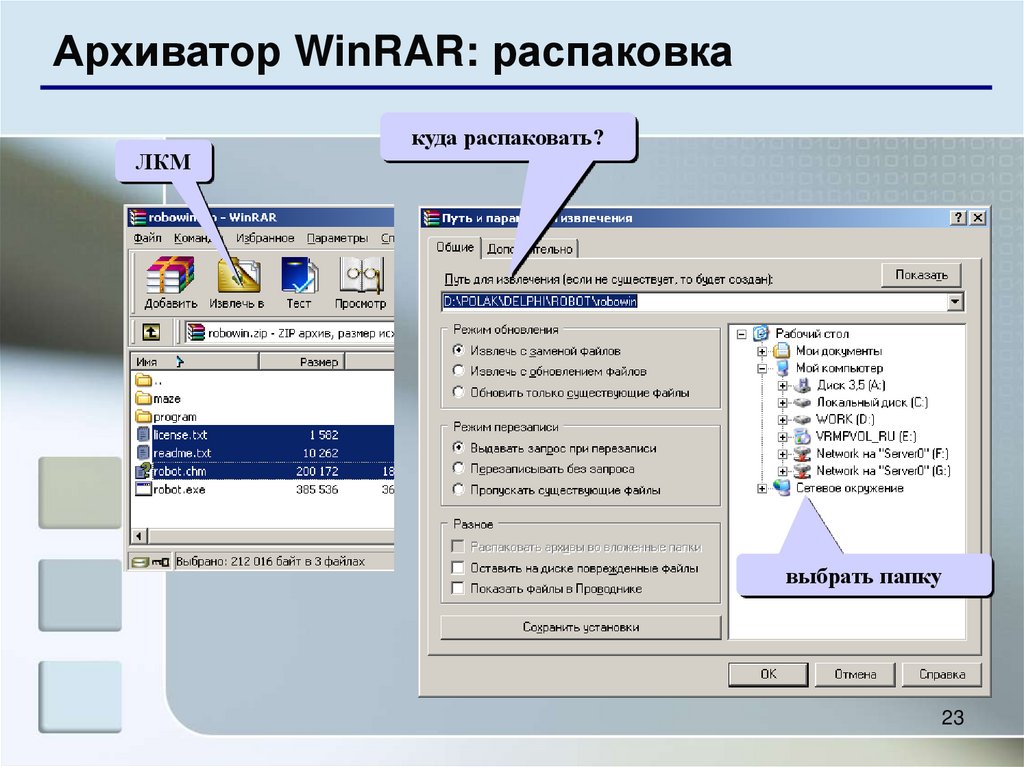Select the parent '..' folder entry
Screen dimensions: 1024x767
pos(149,380)
